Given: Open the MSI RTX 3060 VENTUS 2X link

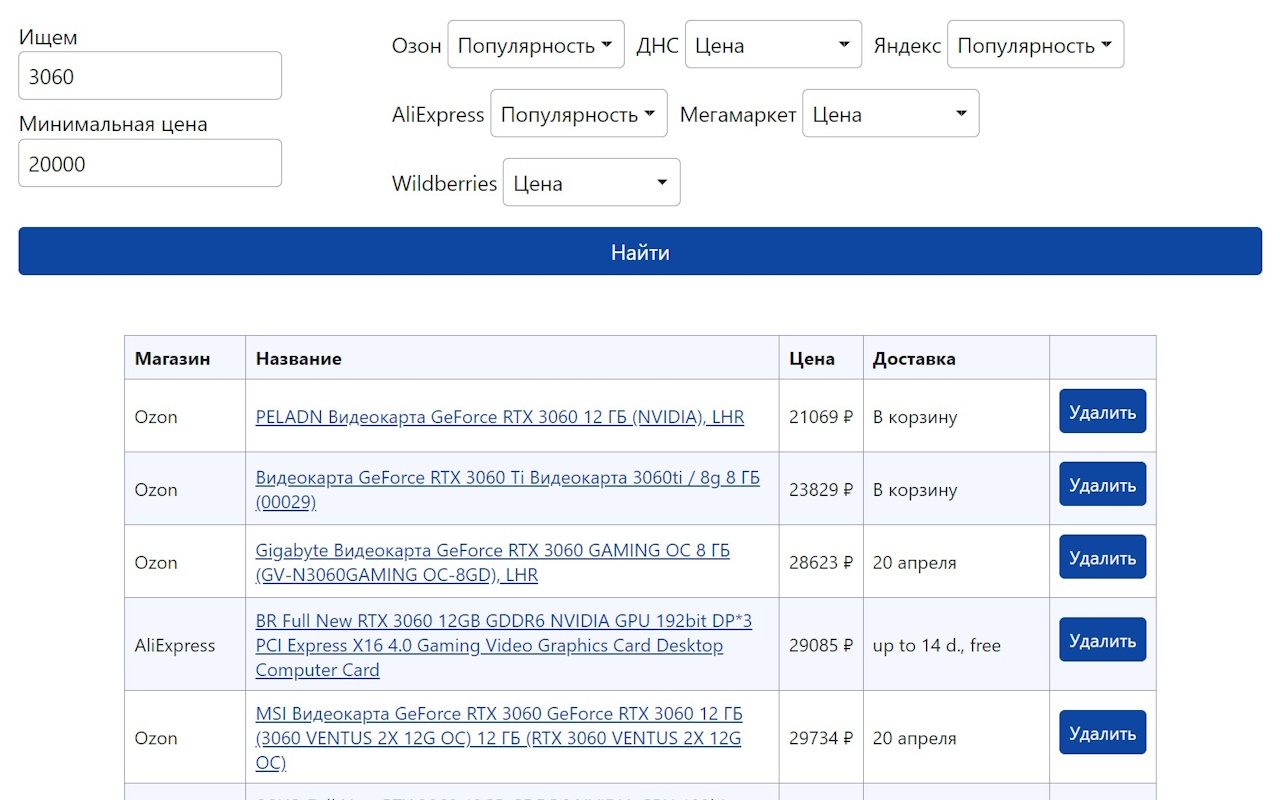Looking at the screenshot, I should pos(499,738).
